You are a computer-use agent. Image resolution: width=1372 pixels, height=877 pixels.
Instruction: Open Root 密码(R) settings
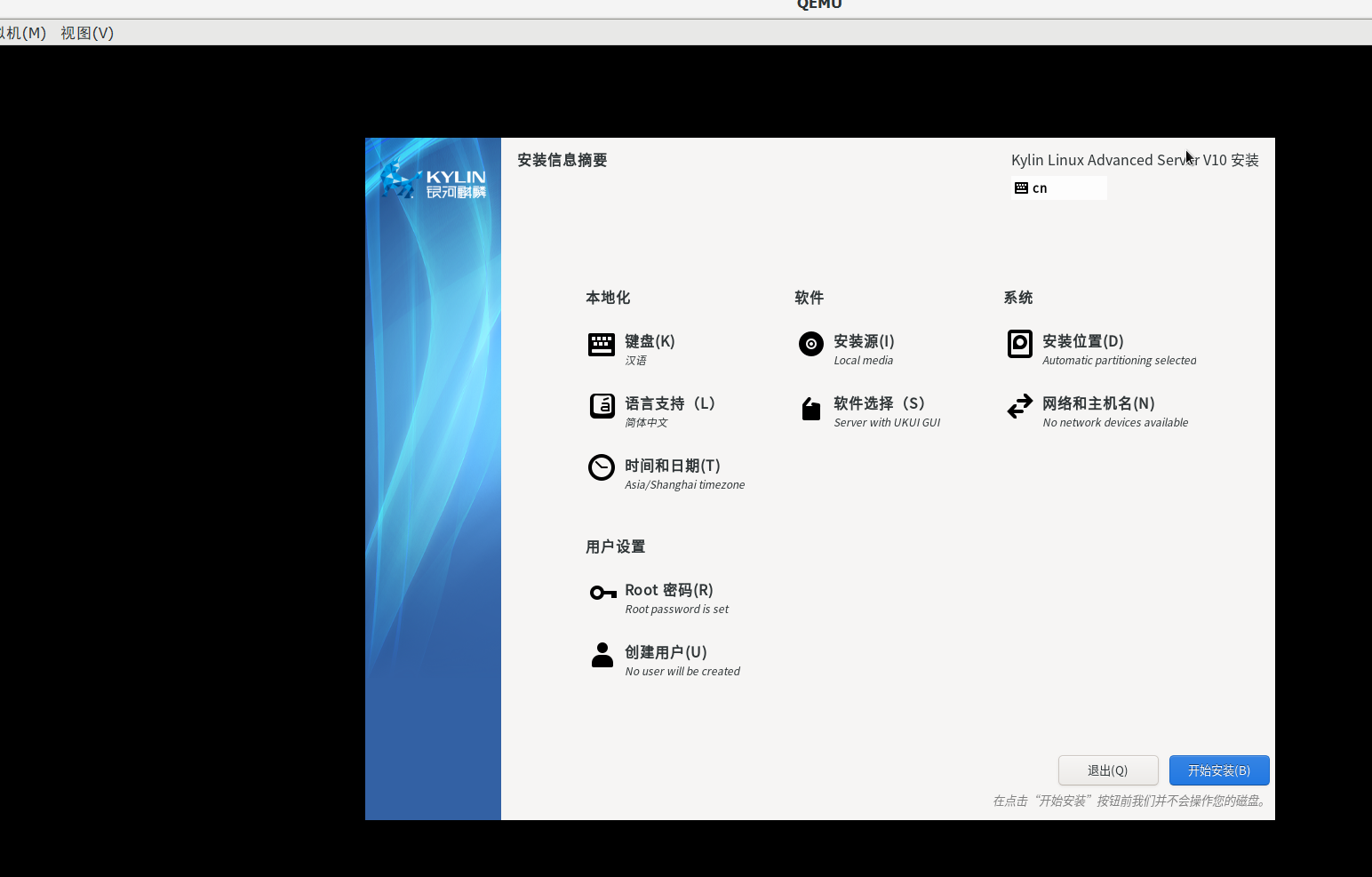pos(669,590)
